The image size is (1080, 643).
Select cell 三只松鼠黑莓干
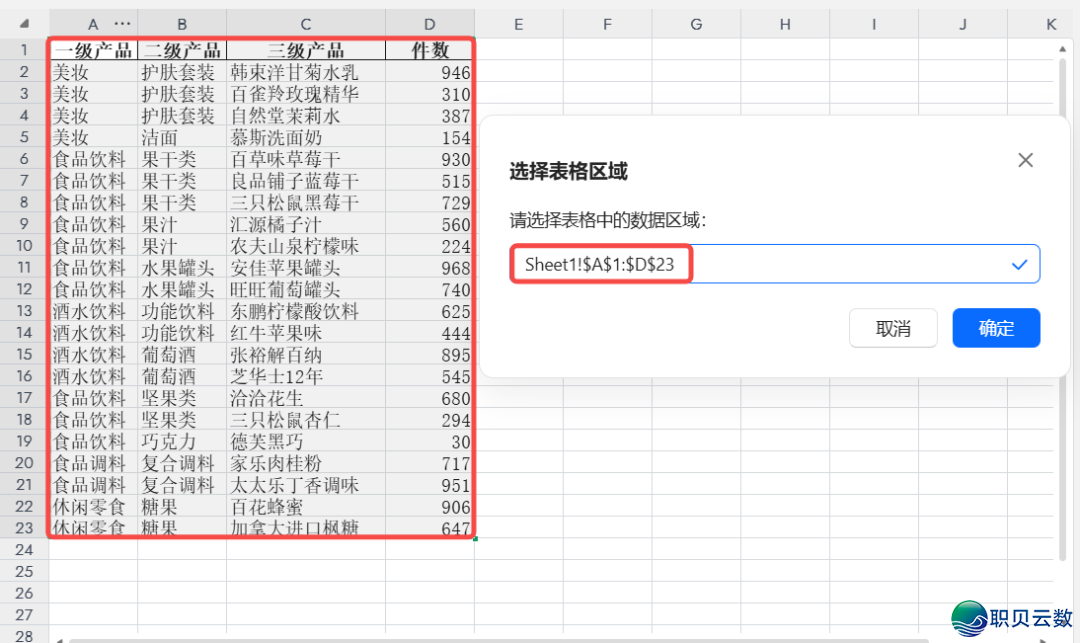(306, 202)
